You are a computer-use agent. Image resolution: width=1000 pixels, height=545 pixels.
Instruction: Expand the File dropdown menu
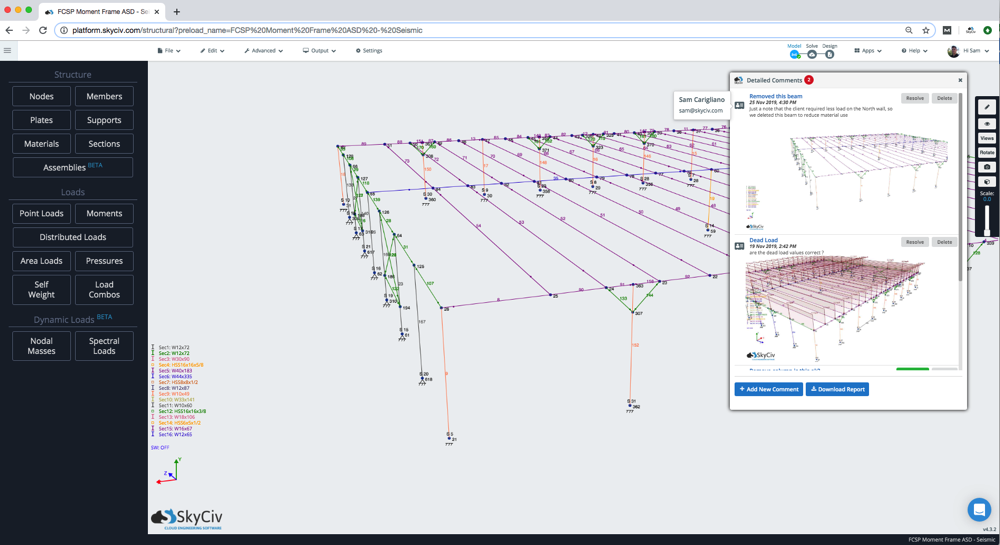point(169,50)
